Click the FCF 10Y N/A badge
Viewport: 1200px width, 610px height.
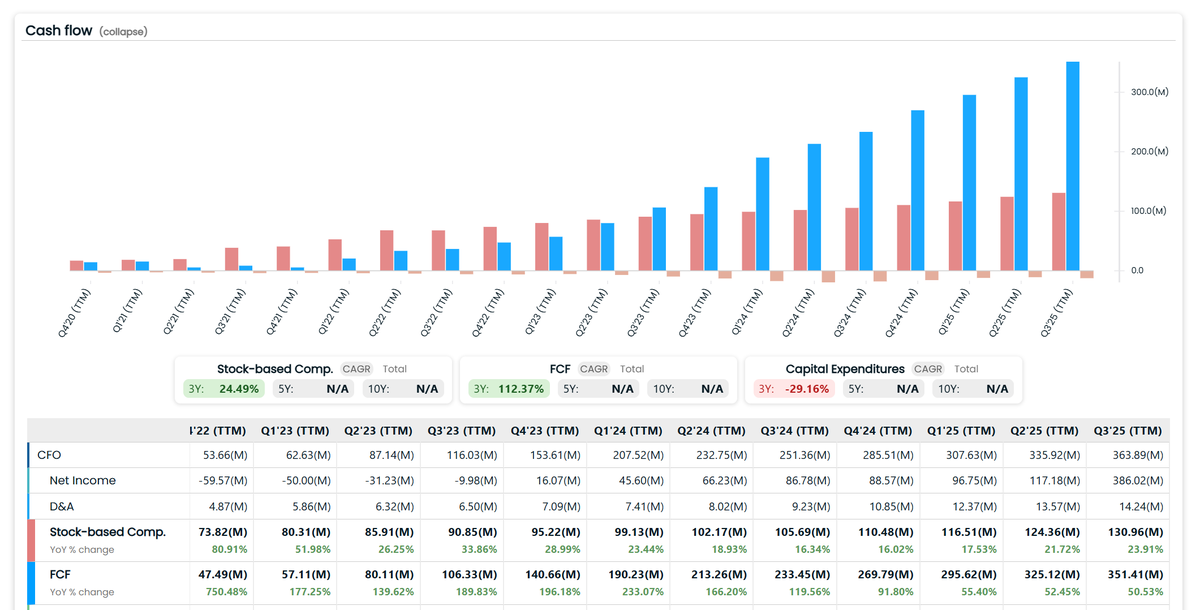[688, 389]
